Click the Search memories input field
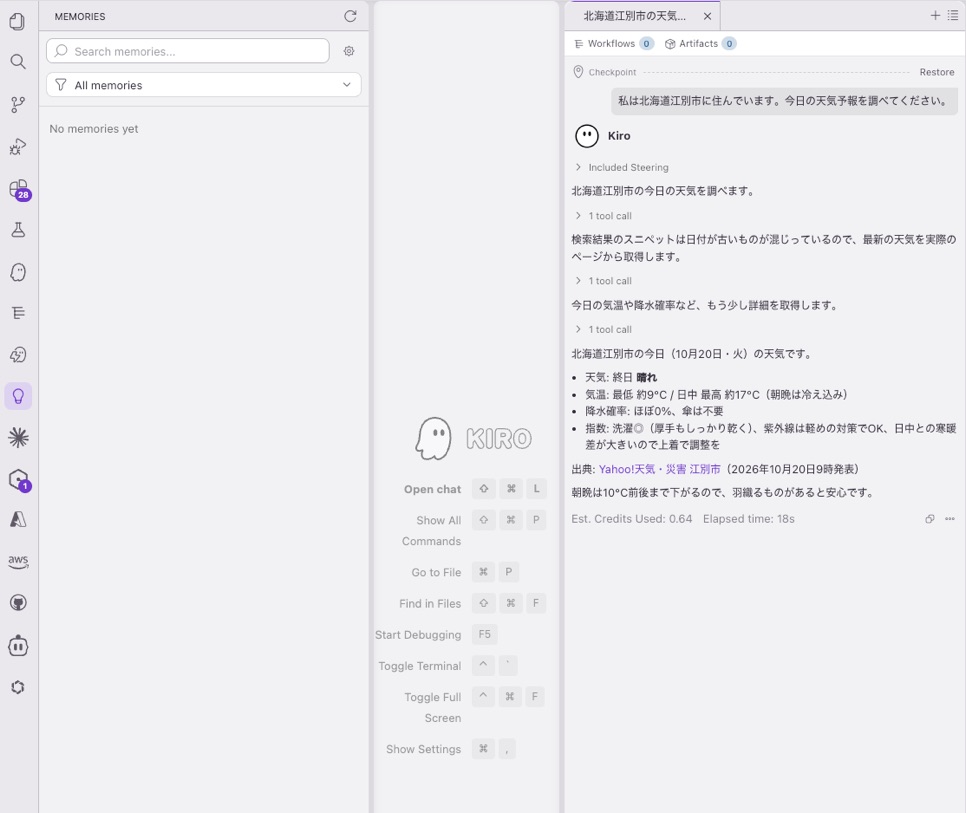The width and height of the screenshot is (966, 813). 188,51
